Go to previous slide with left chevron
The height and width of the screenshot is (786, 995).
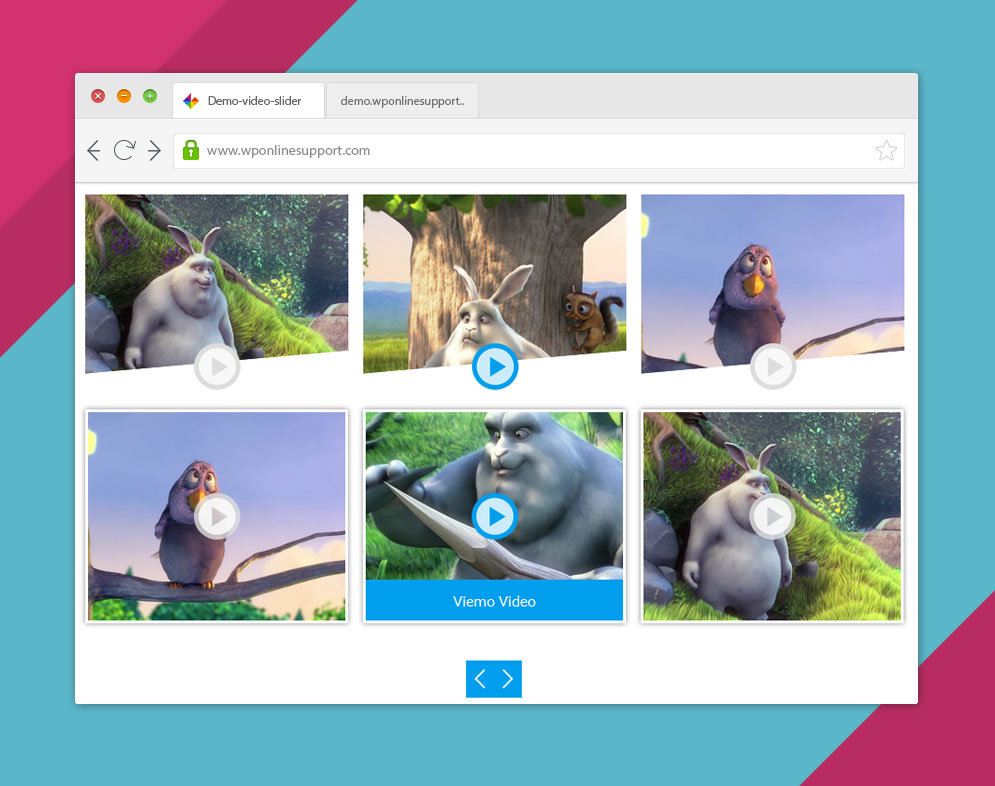(480, 679)
